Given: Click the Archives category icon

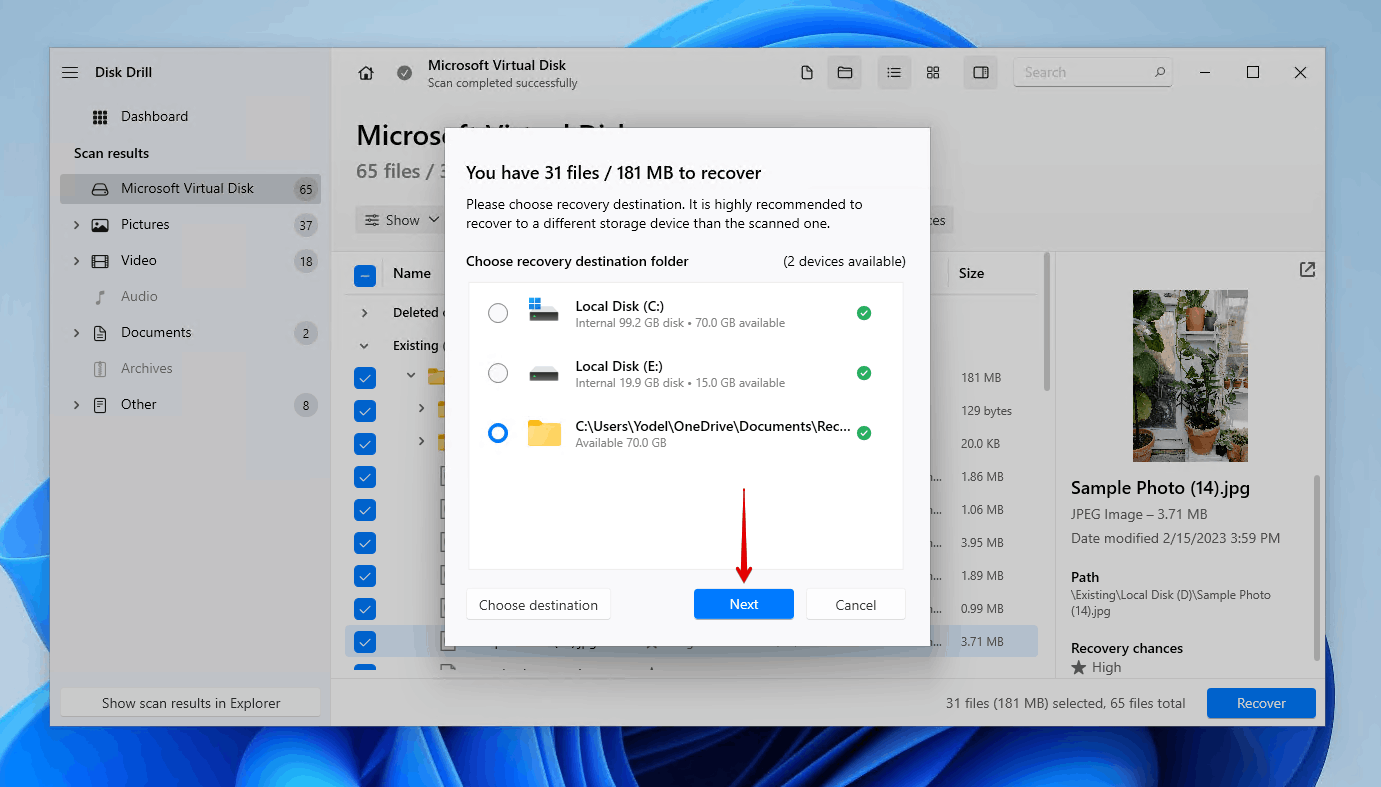Looking at the screenshot, I should [100, 369].
